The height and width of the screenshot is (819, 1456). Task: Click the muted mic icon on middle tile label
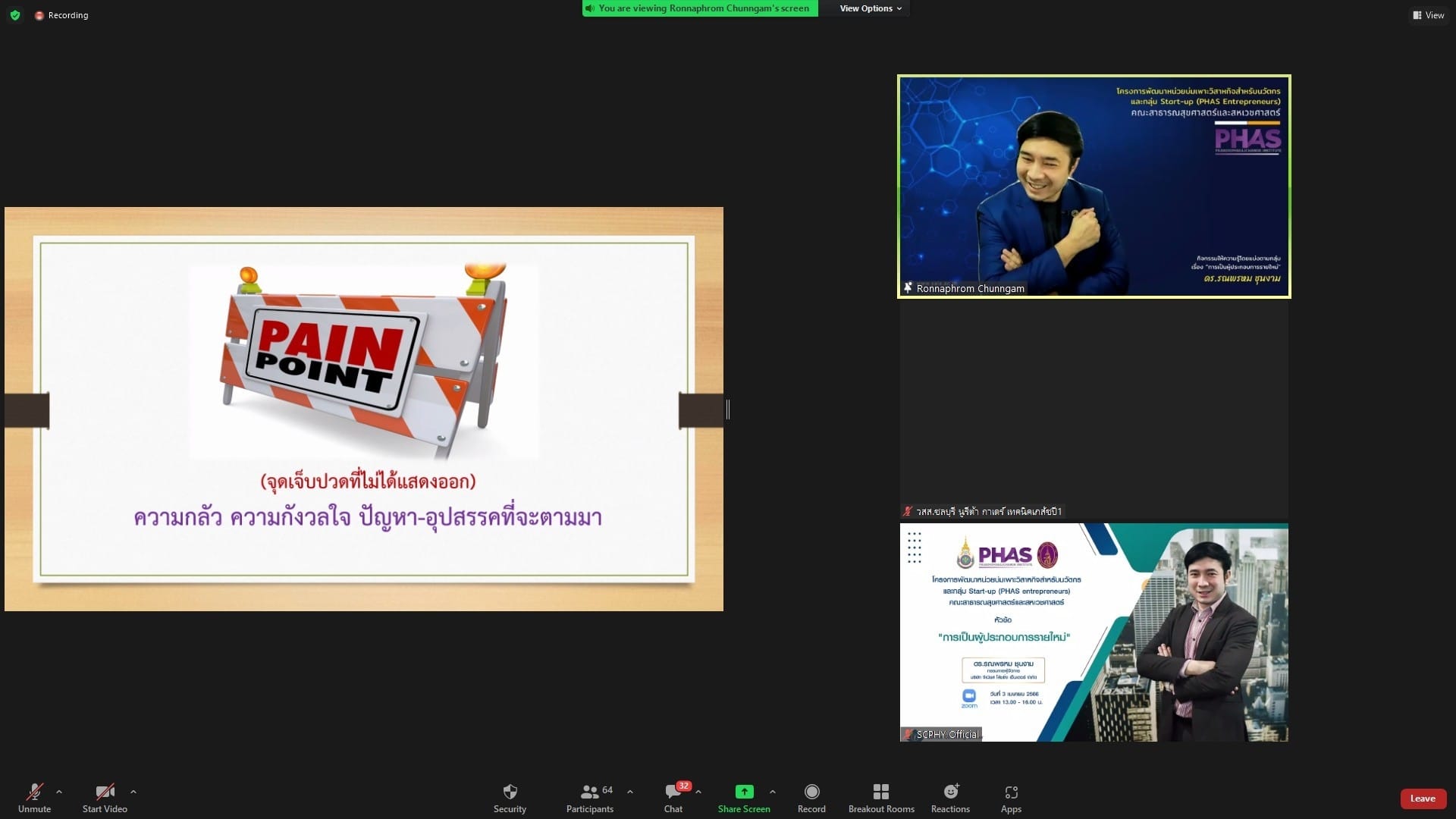click(x=908, y=511)
